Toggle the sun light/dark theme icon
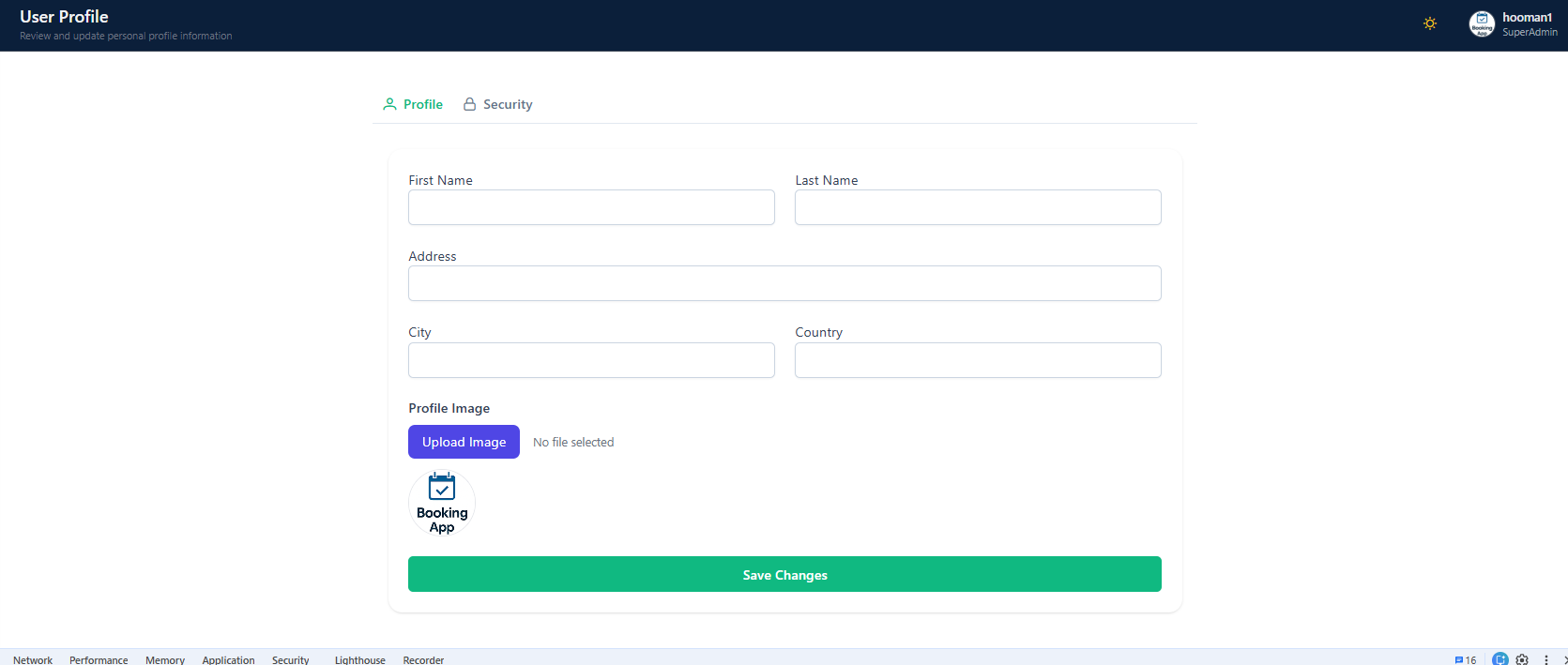The image size is (1568, 665). 1430,23
